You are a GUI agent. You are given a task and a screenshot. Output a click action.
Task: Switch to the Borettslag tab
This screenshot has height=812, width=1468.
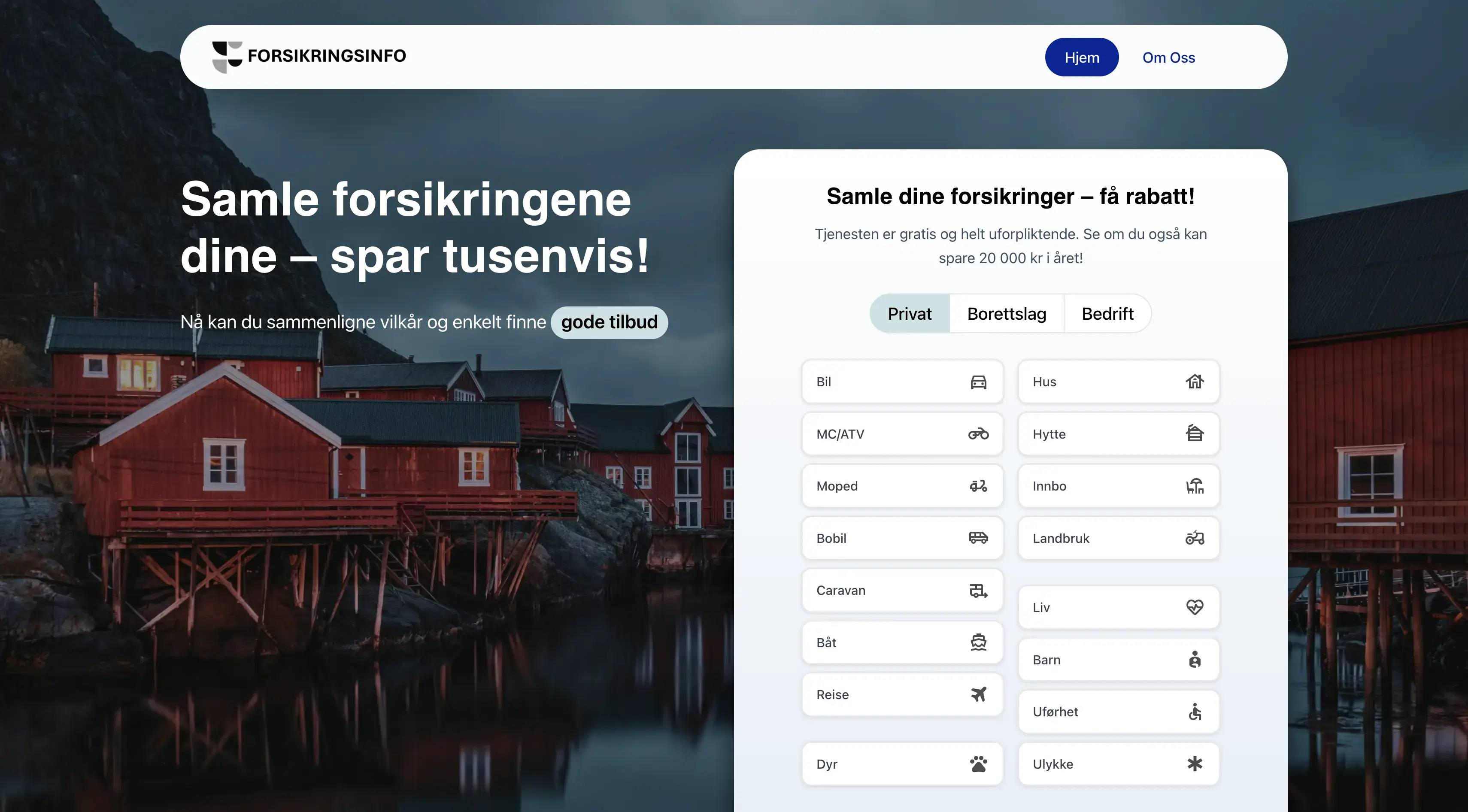pyautogui.click(x=1007, y=313)
